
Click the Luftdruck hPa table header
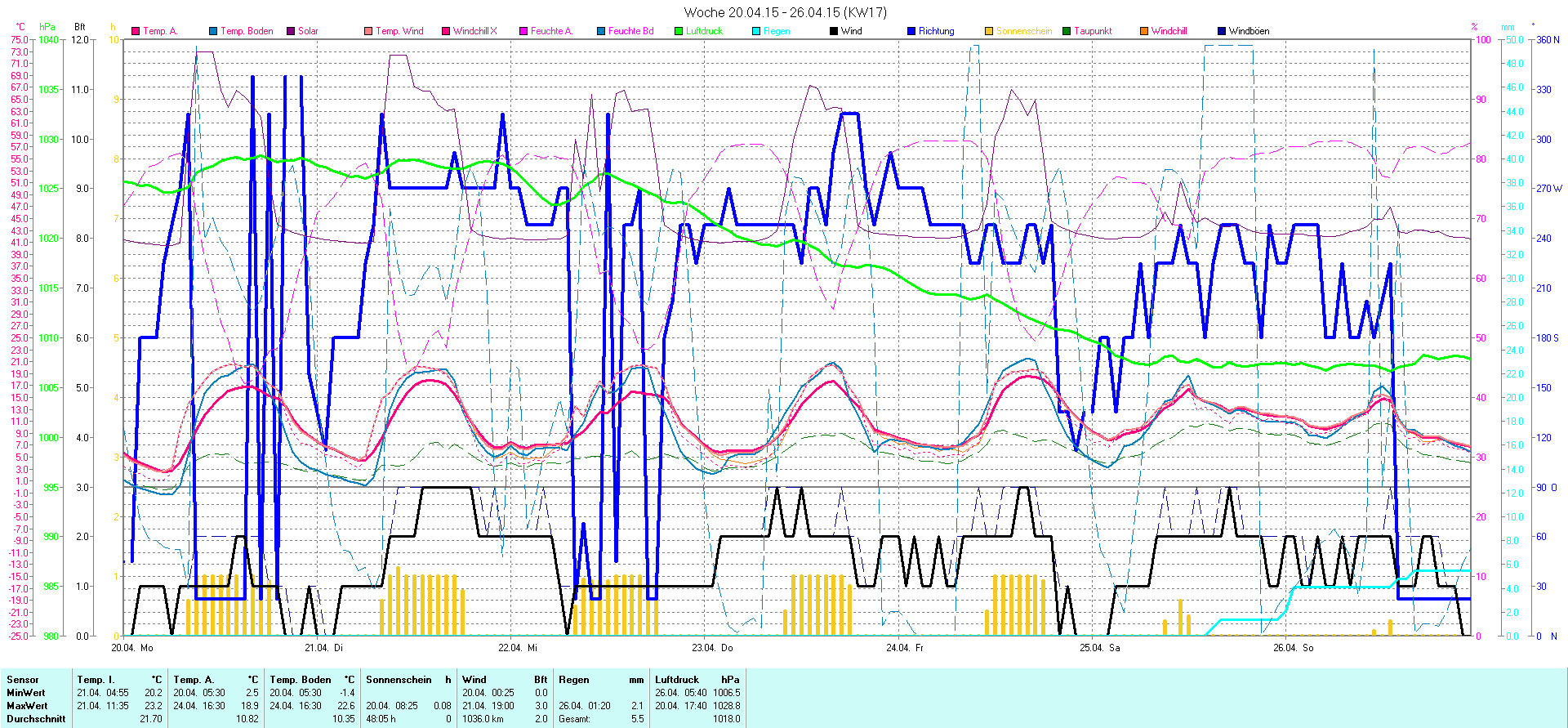coord(697,680)
